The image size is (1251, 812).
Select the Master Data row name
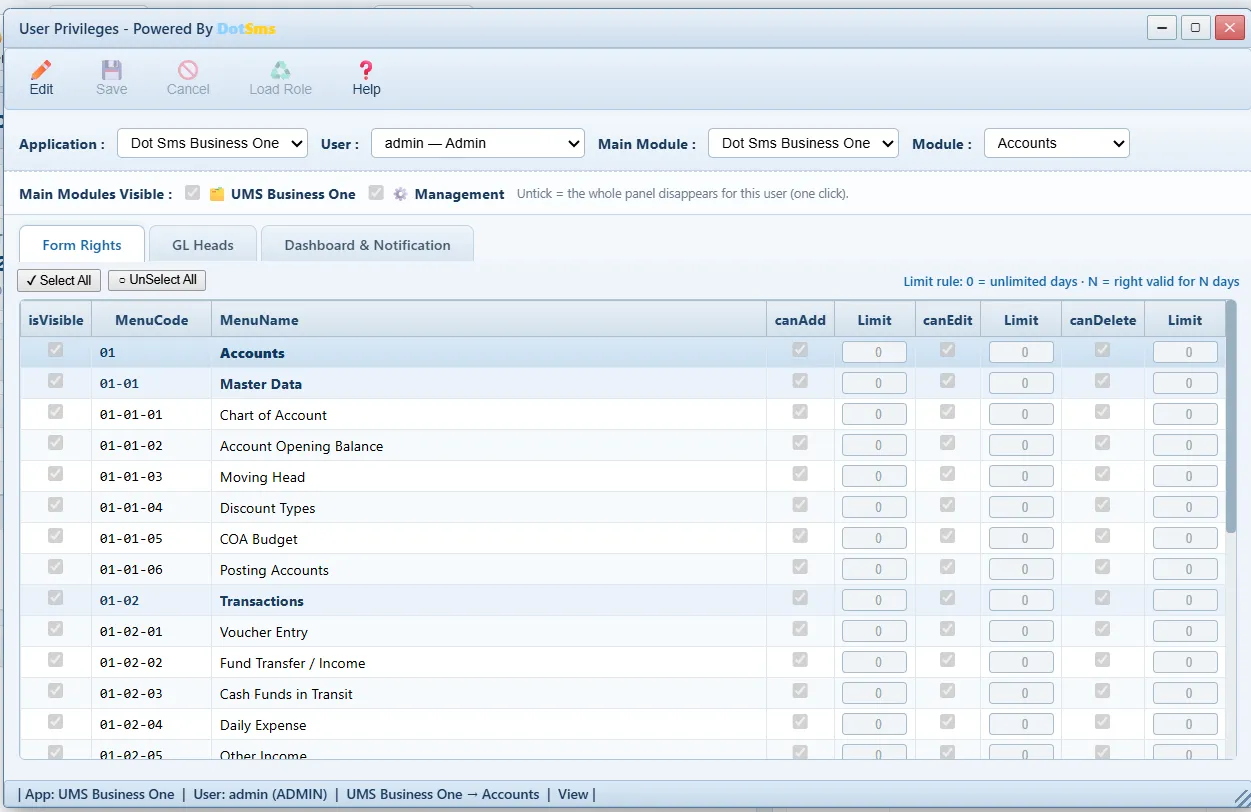261,384
